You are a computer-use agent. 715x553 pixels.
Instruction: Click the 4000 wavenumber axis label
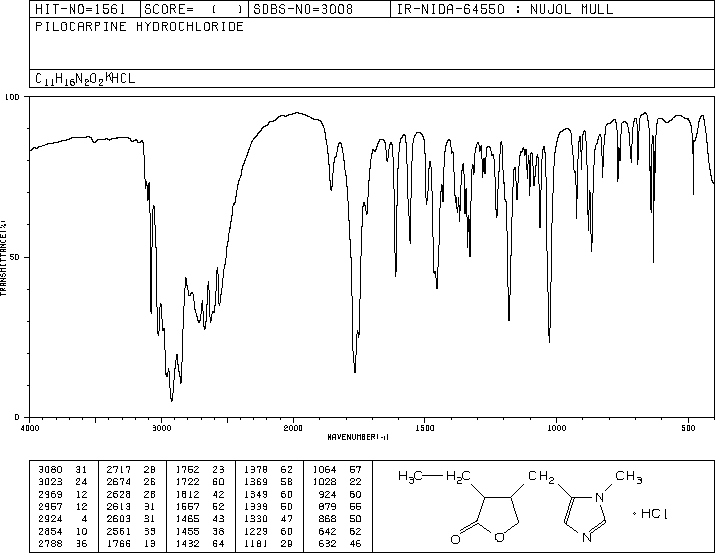click(x=30, y=428)
